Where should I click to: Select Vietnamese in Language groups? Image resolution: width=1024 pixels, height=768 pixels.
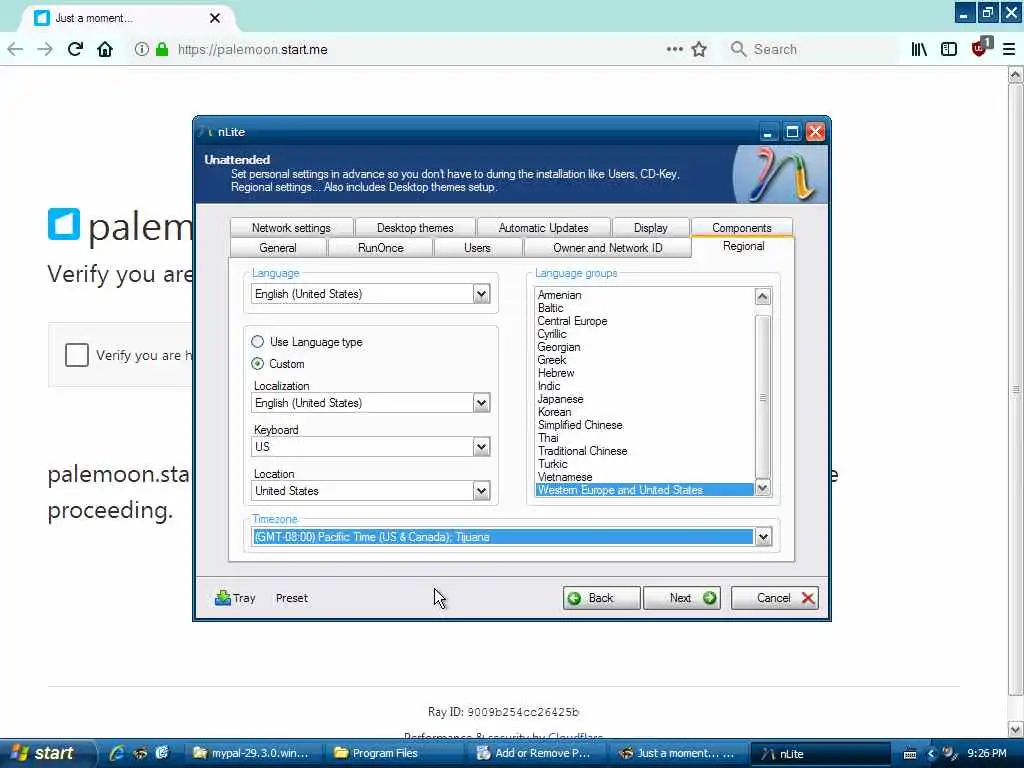[x=565, y=477]
